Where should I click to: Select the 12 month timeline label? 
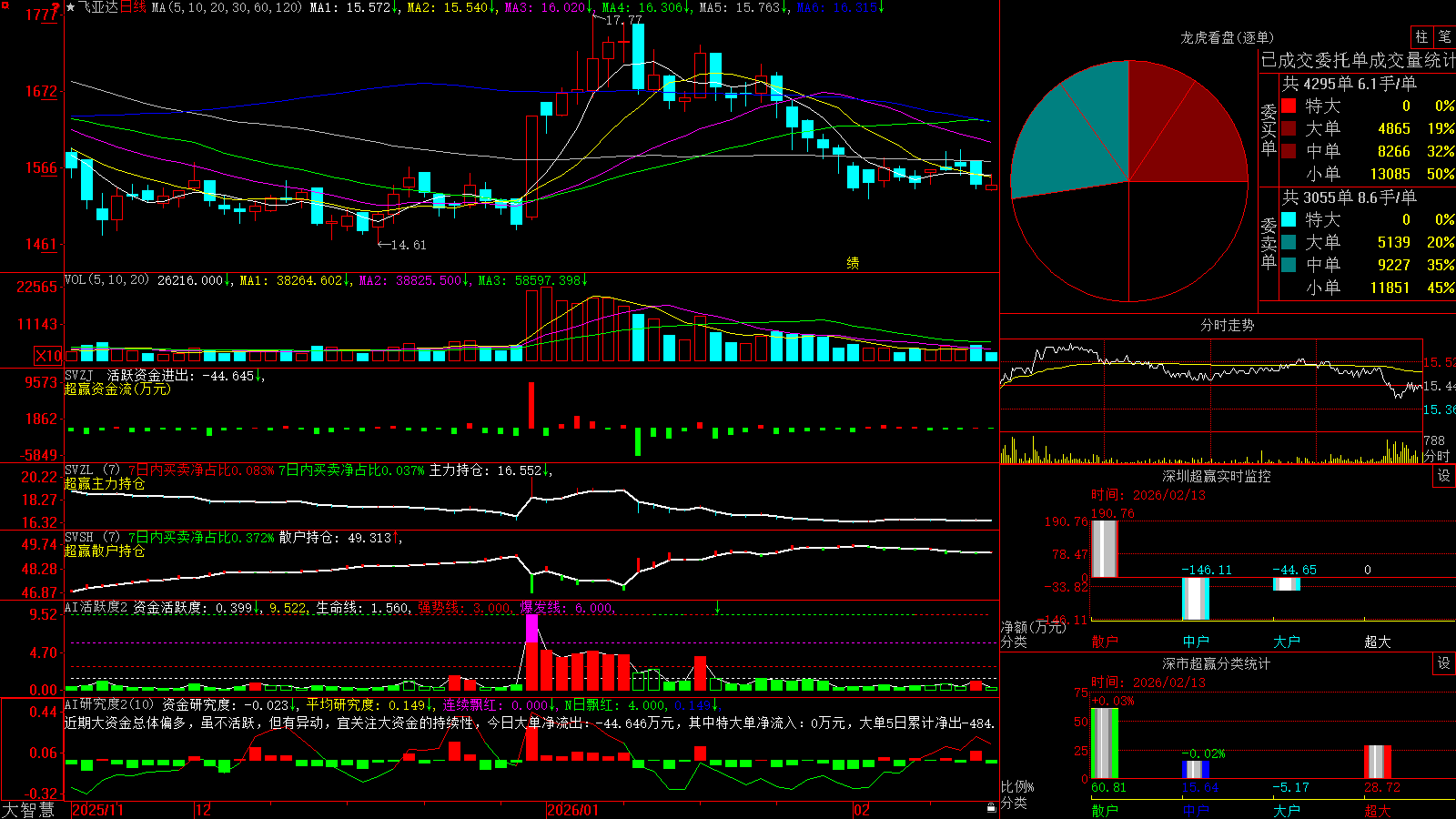click(203, 810)
